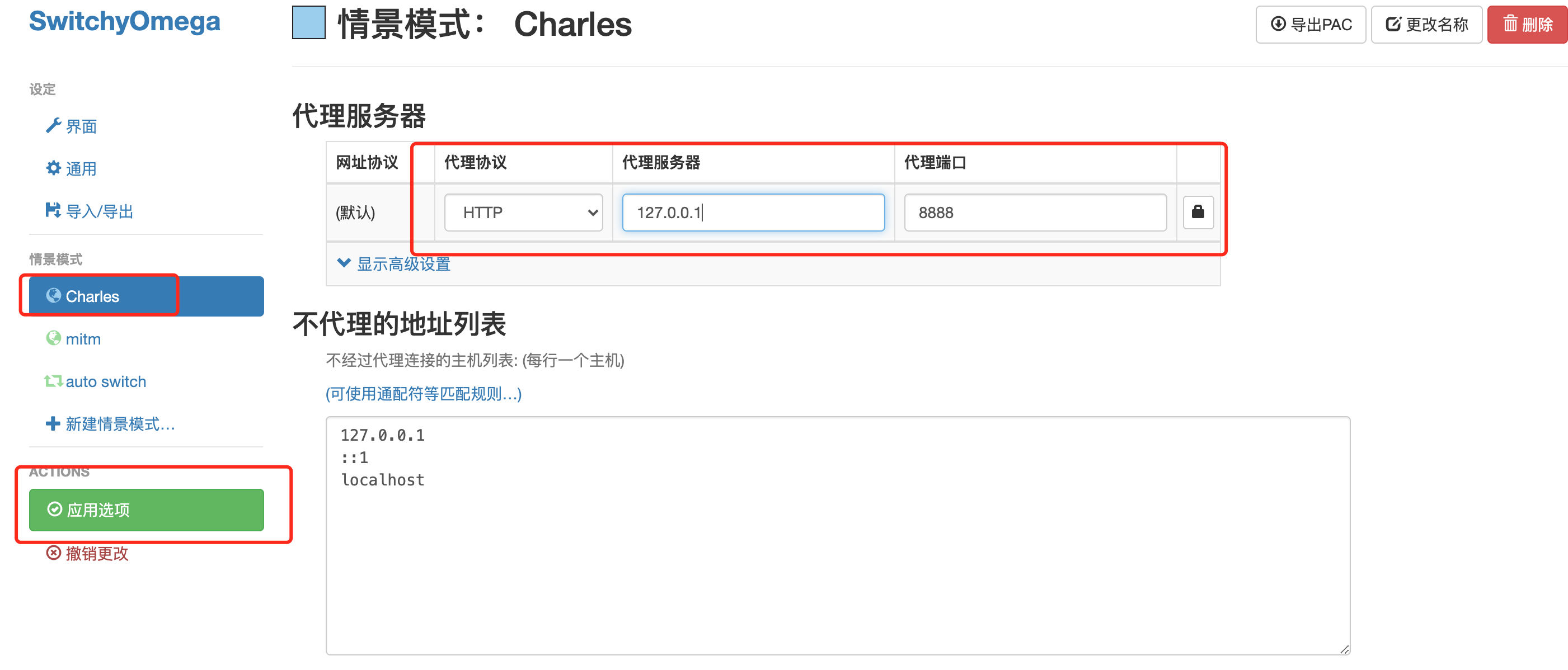Click the red X icon beside 撤销更改
Image resolution: width=1568 pixels, height=670 pixels.
54,553
